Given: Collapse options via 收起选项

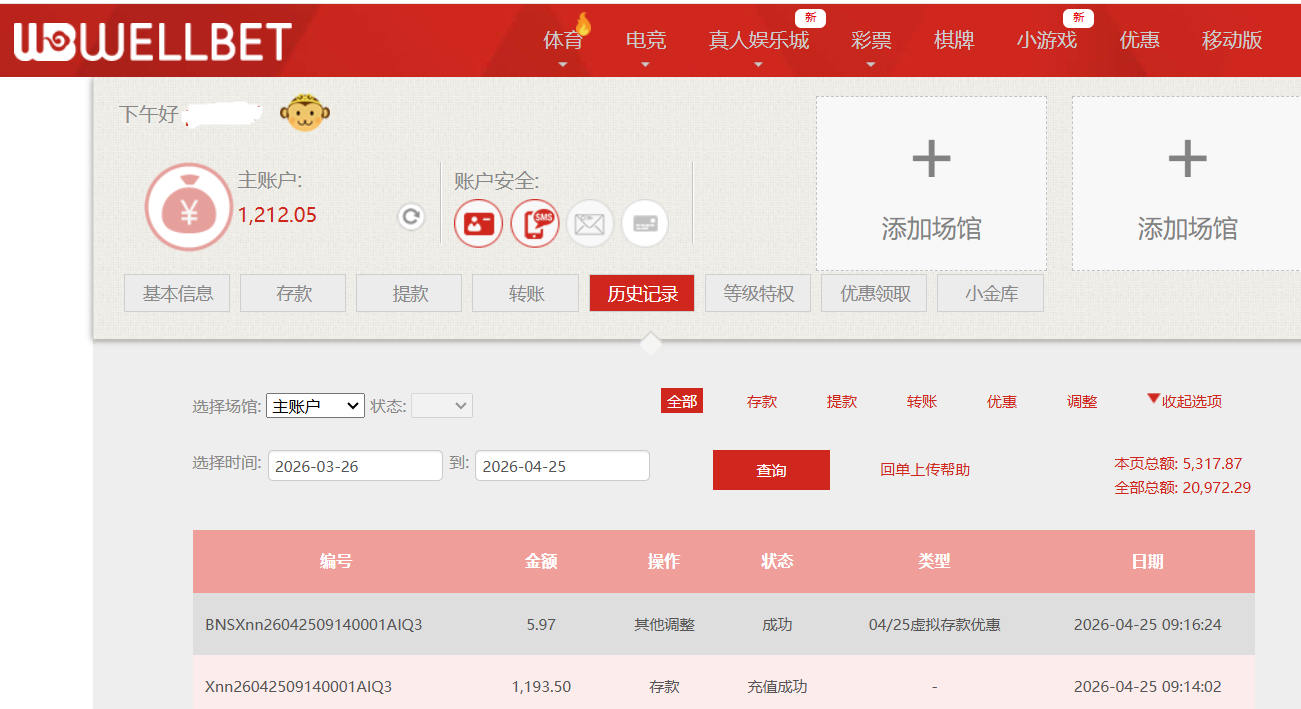Looking at the screenshot, I should [1184, 401].
